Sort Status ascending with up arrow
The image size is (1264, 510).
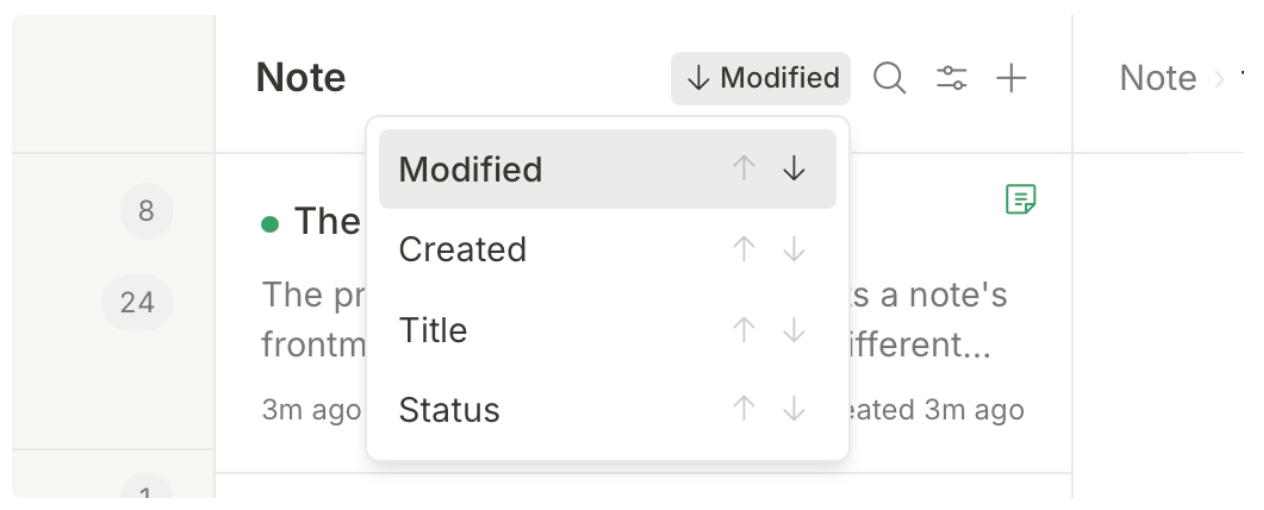point(743,409)
